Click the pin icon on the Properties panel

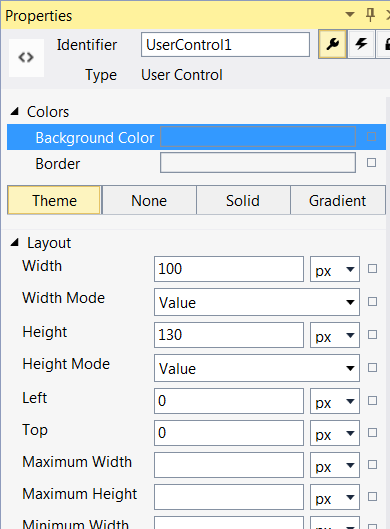(x=370, y=15)
